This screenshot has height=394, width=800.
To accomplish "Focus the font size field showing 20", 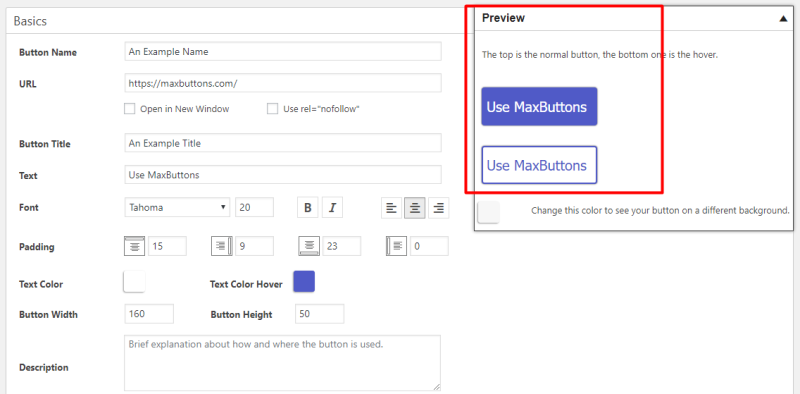I will [255, 207].
